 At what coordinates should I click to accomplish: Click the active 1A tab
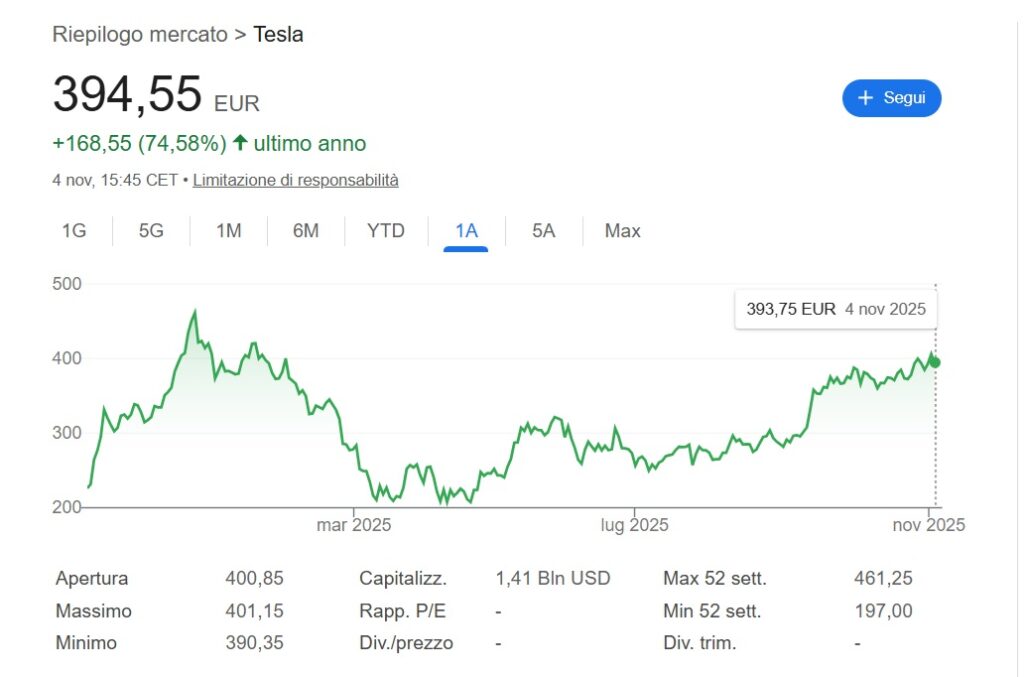coord(466,231)
